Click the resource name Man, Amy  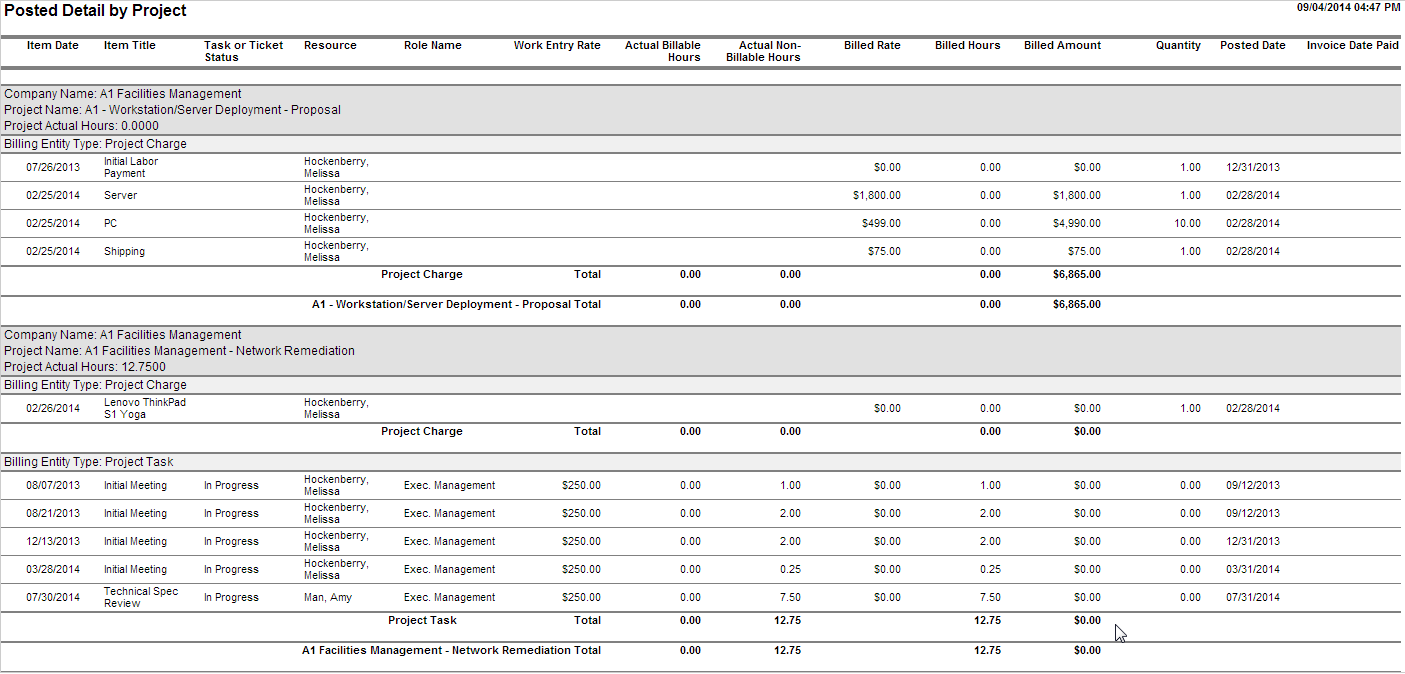click(328, 597)
